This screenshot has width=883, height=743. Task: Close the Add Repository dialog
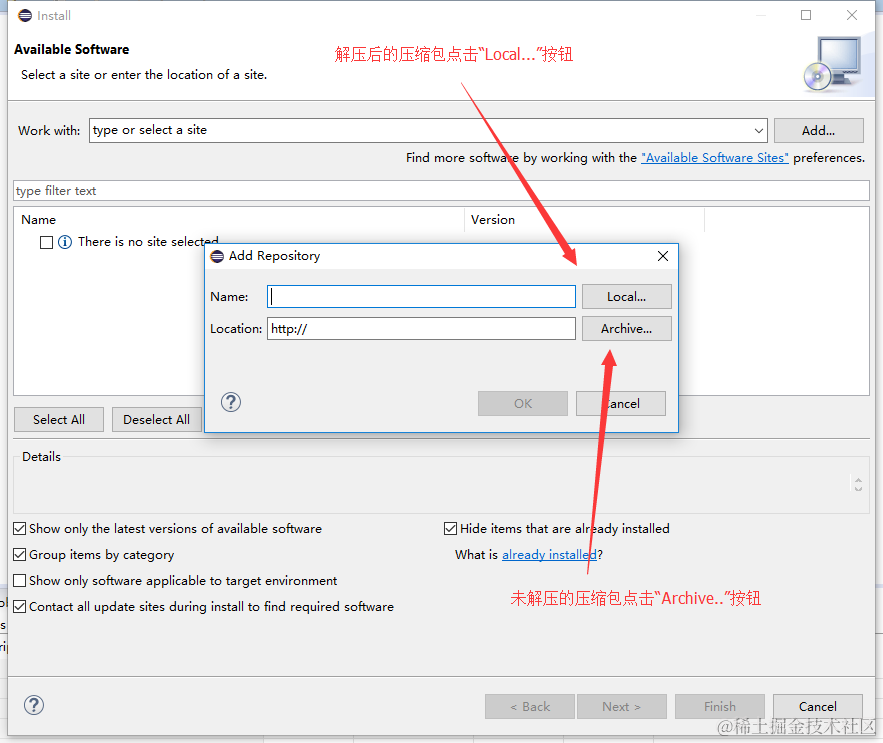[x=663, y=256]
